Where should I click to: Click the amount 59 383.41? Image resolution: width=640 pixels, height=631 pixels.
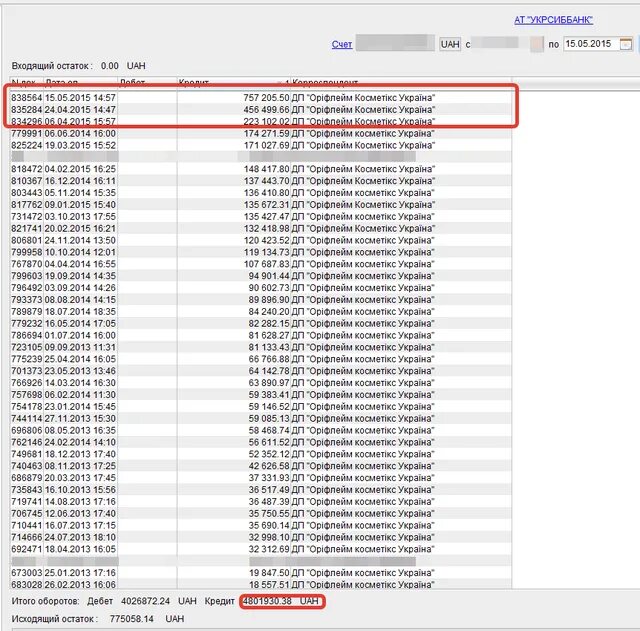(269, 395)
